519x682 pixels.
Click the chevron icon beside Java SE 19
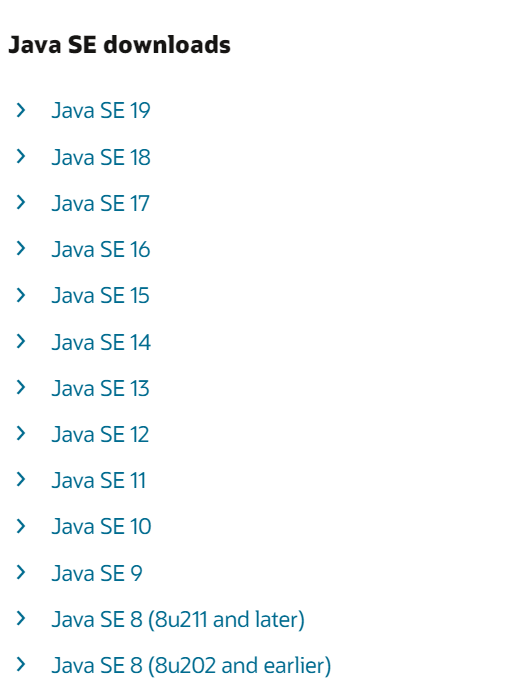(21, 110)
